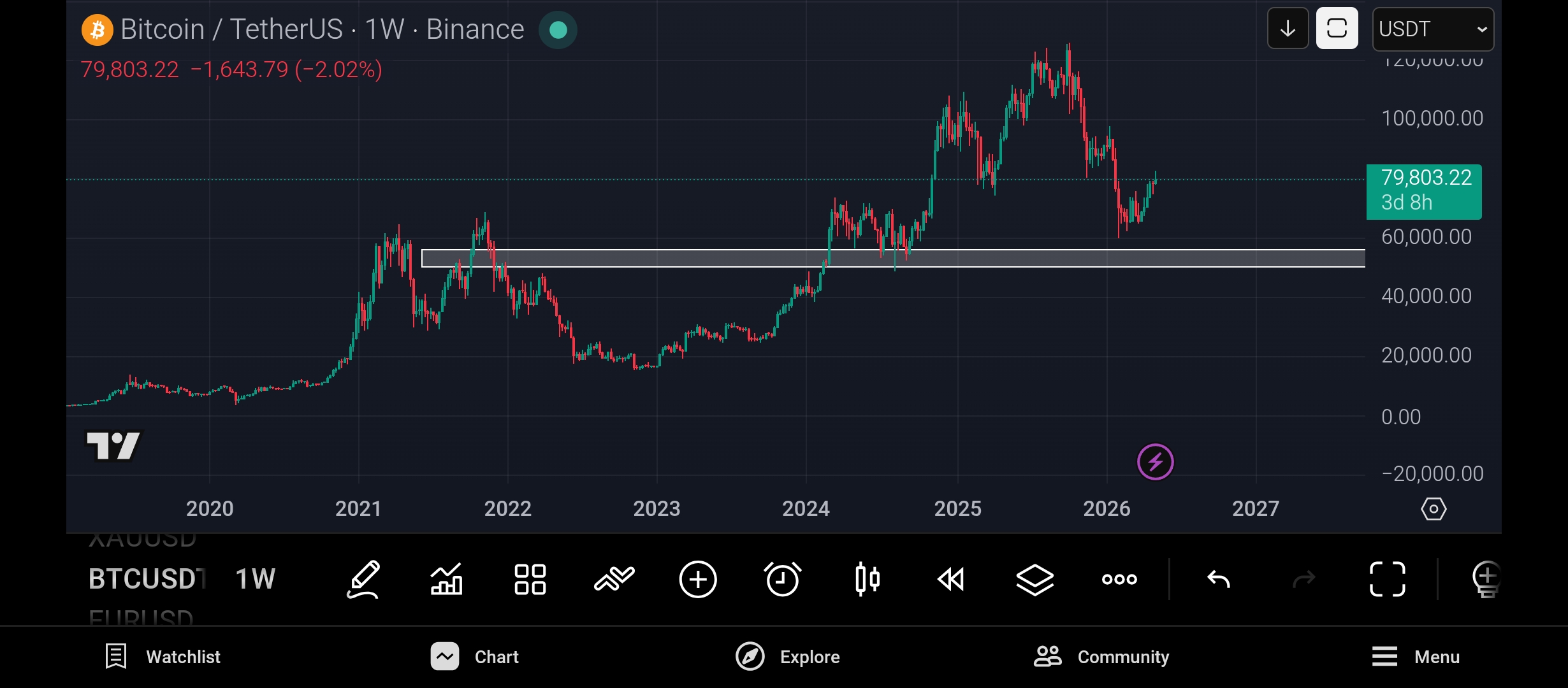Tap the green 79,803.22 current price label

[1424, 191]
